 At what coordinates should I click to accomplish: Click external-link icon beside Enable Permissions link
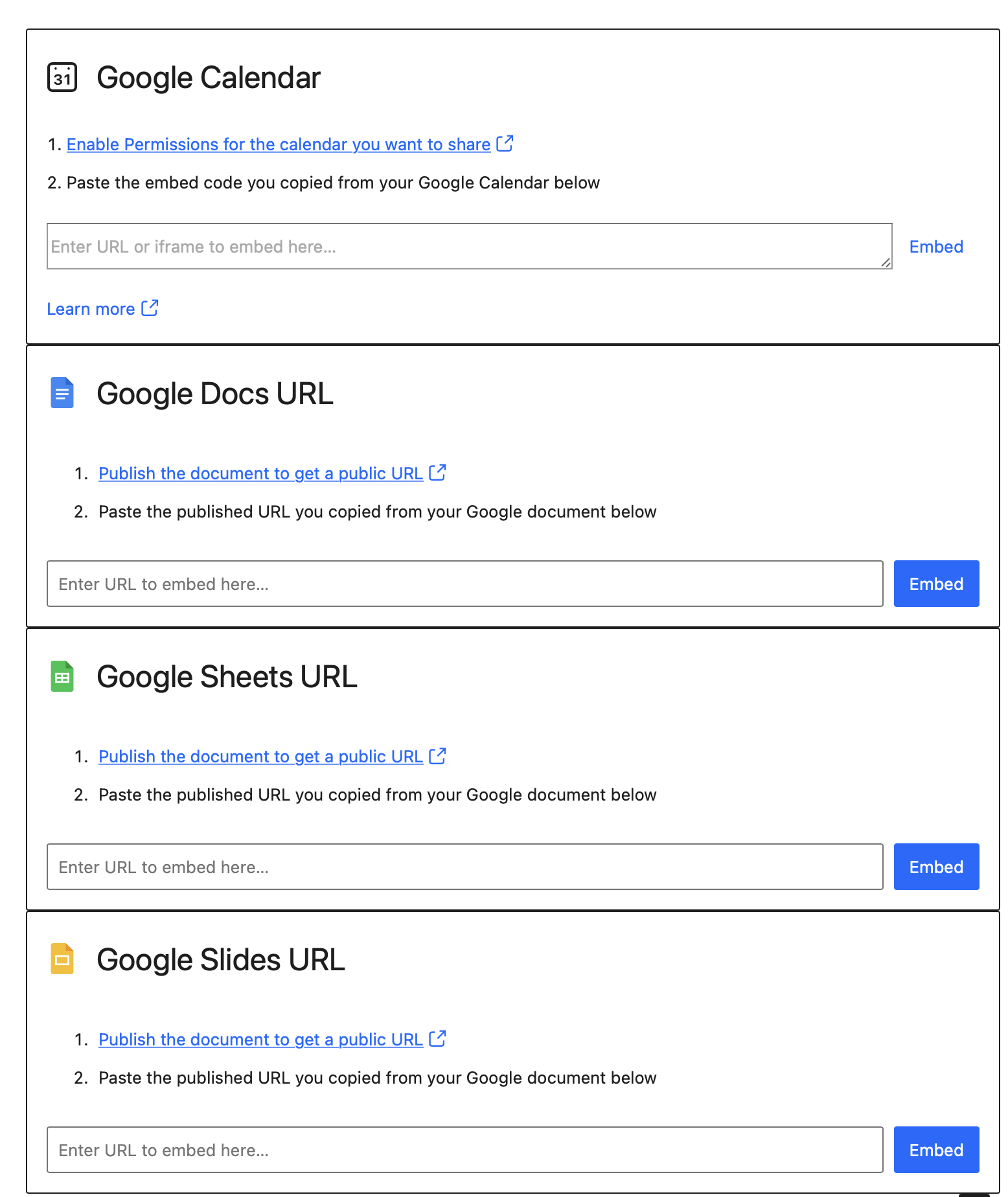pos(505,143)
